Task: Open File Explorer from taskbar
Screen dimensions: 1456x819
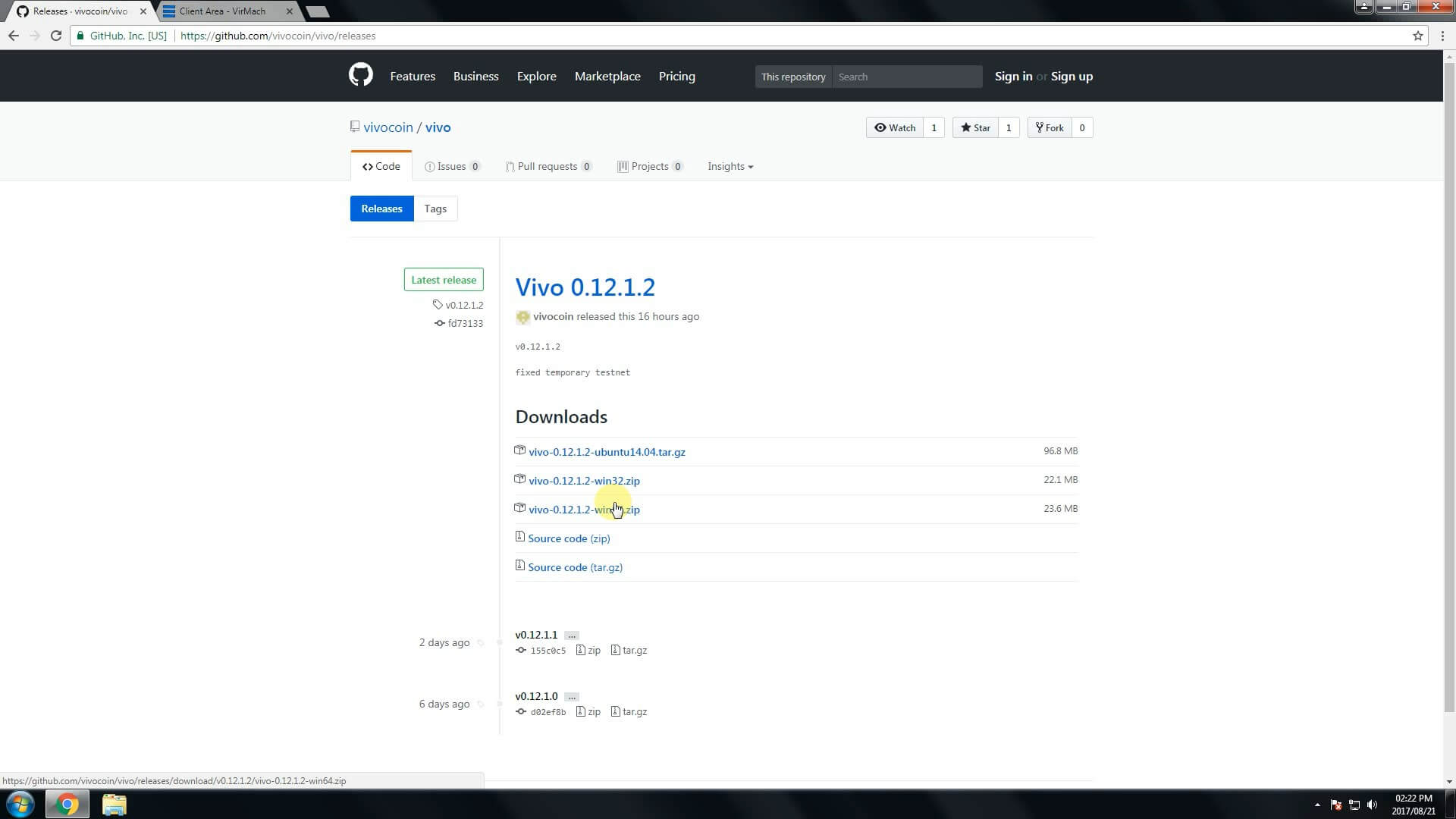Action: coord(114,804)
